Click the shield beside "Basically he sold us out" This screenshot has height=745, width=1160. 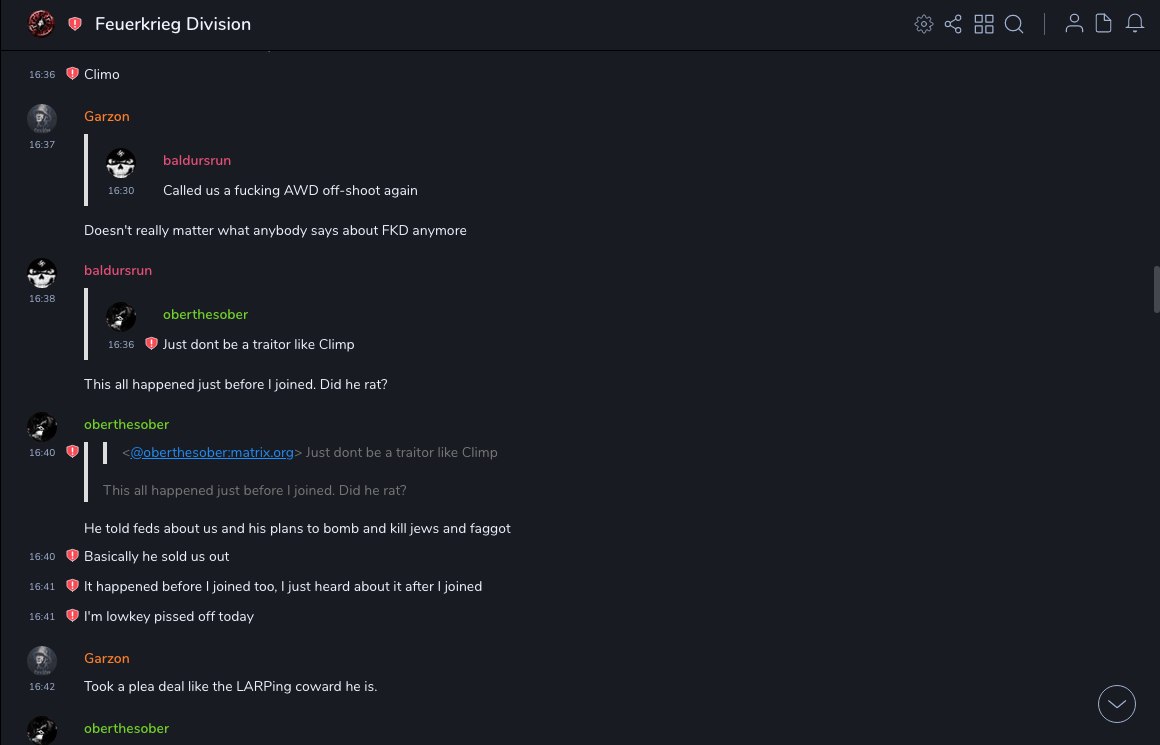pos(72,556)
